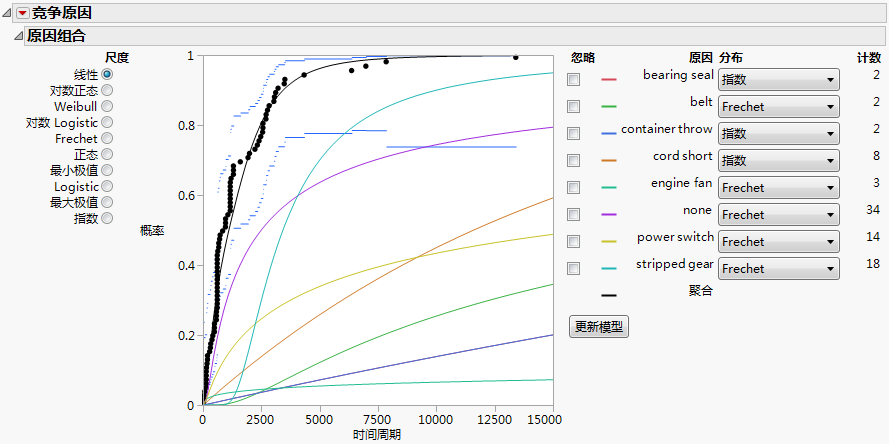This screenshot has width=889, height=444.
Task: Open stripped gear distribution dropdown
Action: pos(778,269)
